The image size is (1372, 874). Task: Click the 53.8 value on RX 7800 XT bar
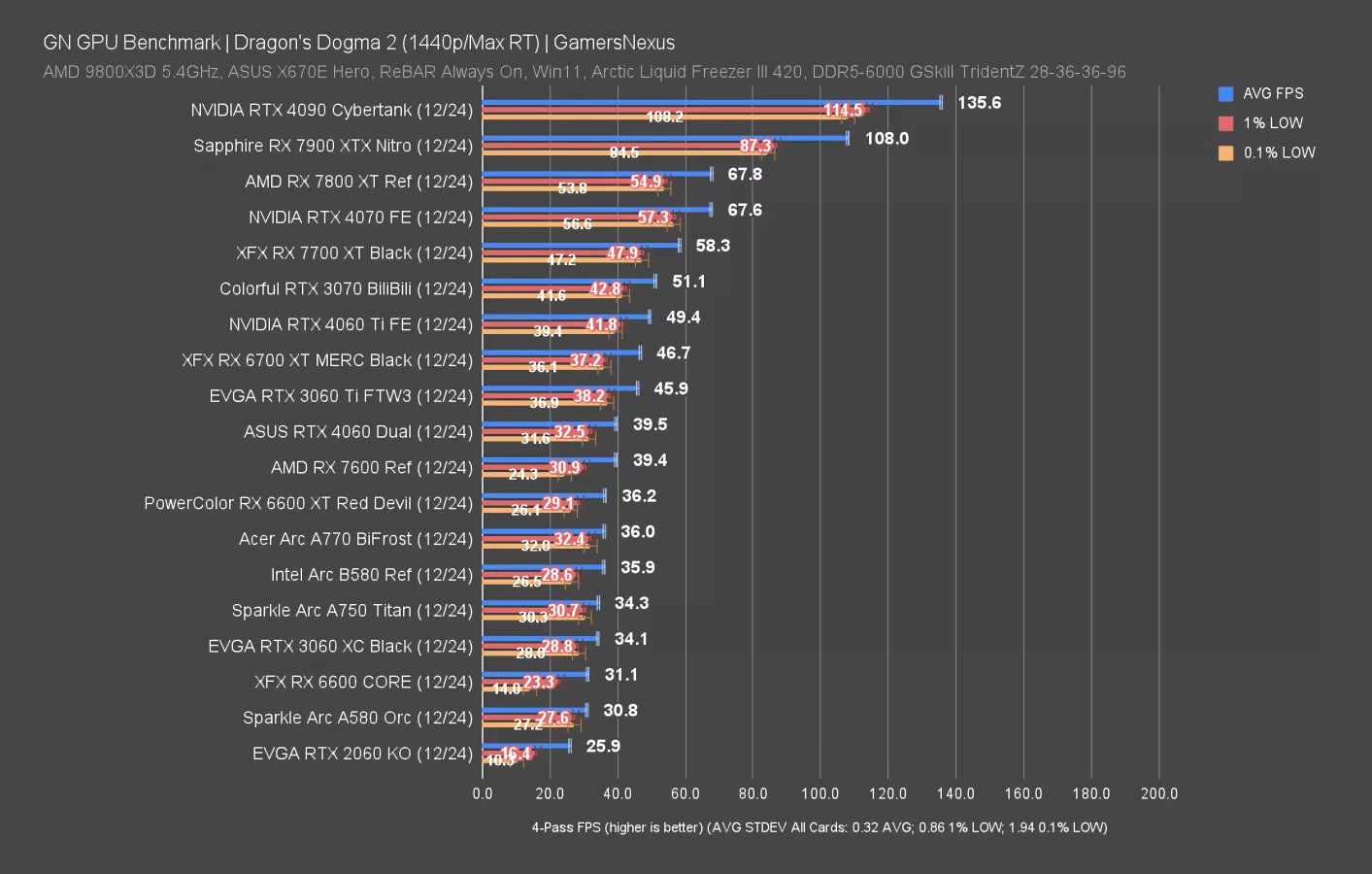[573, 188]
